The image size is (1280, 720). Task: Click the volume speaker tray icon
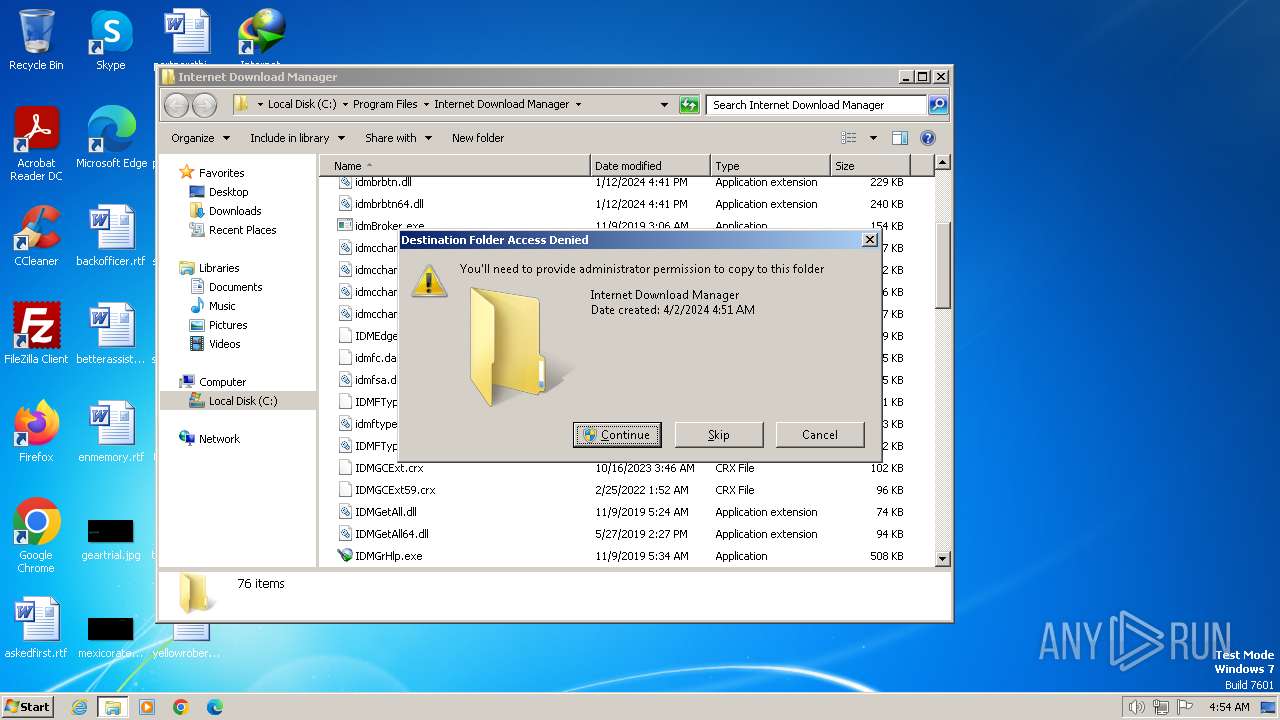[x=1137, y=707]
